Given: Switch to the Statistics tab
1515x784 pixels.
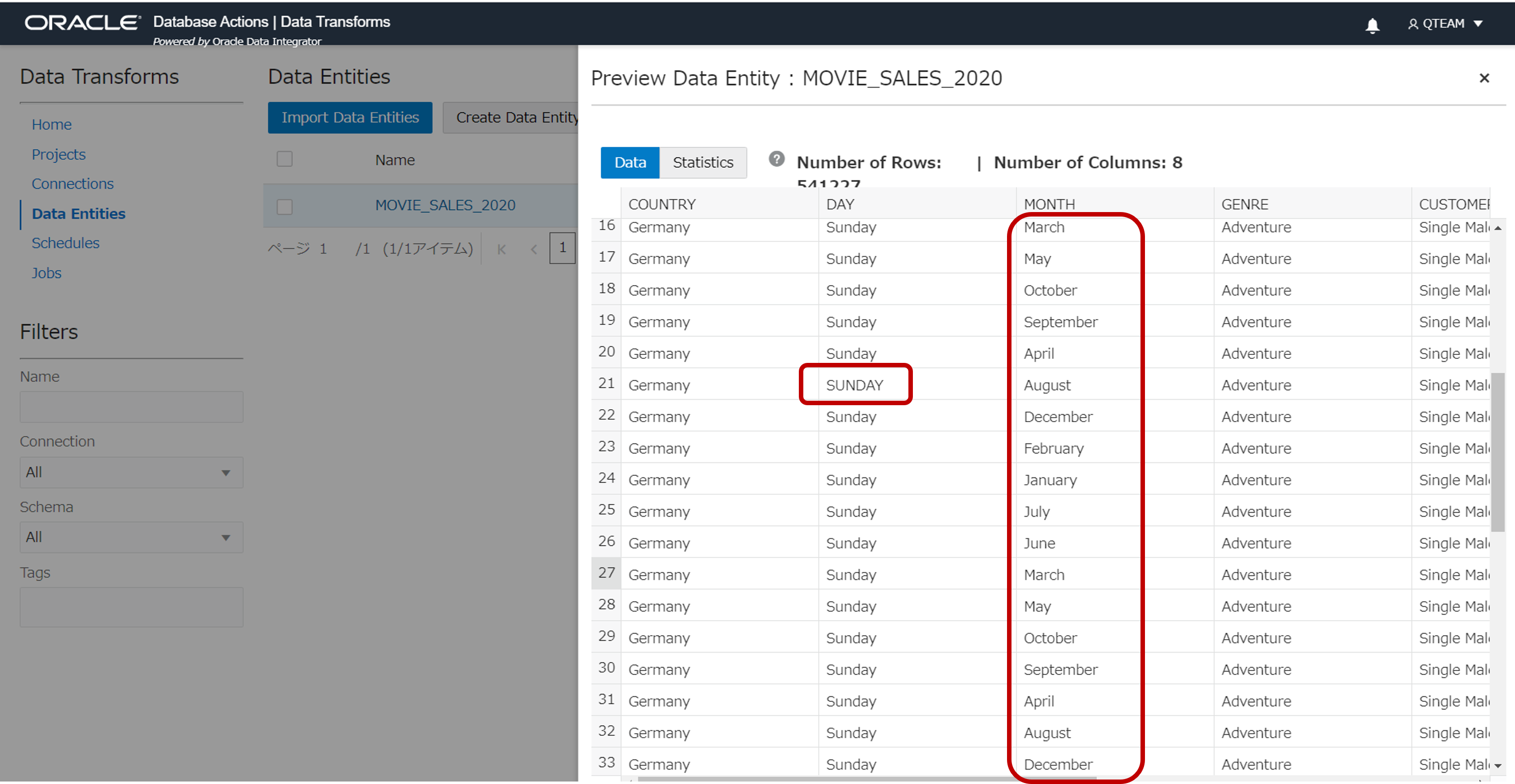Looking at the screenshot, I should tap(702, 163).
